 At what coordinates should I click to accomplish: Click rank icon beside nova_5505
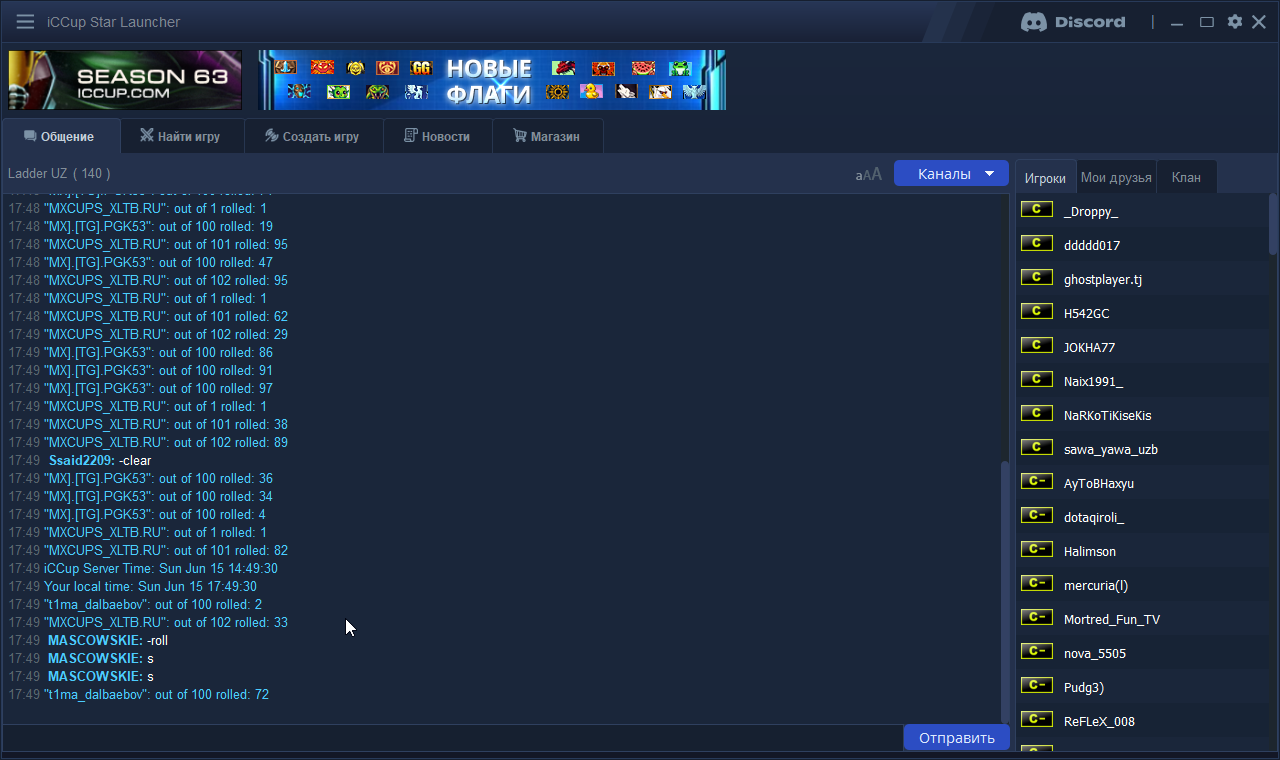click(x=1036, y=651)
